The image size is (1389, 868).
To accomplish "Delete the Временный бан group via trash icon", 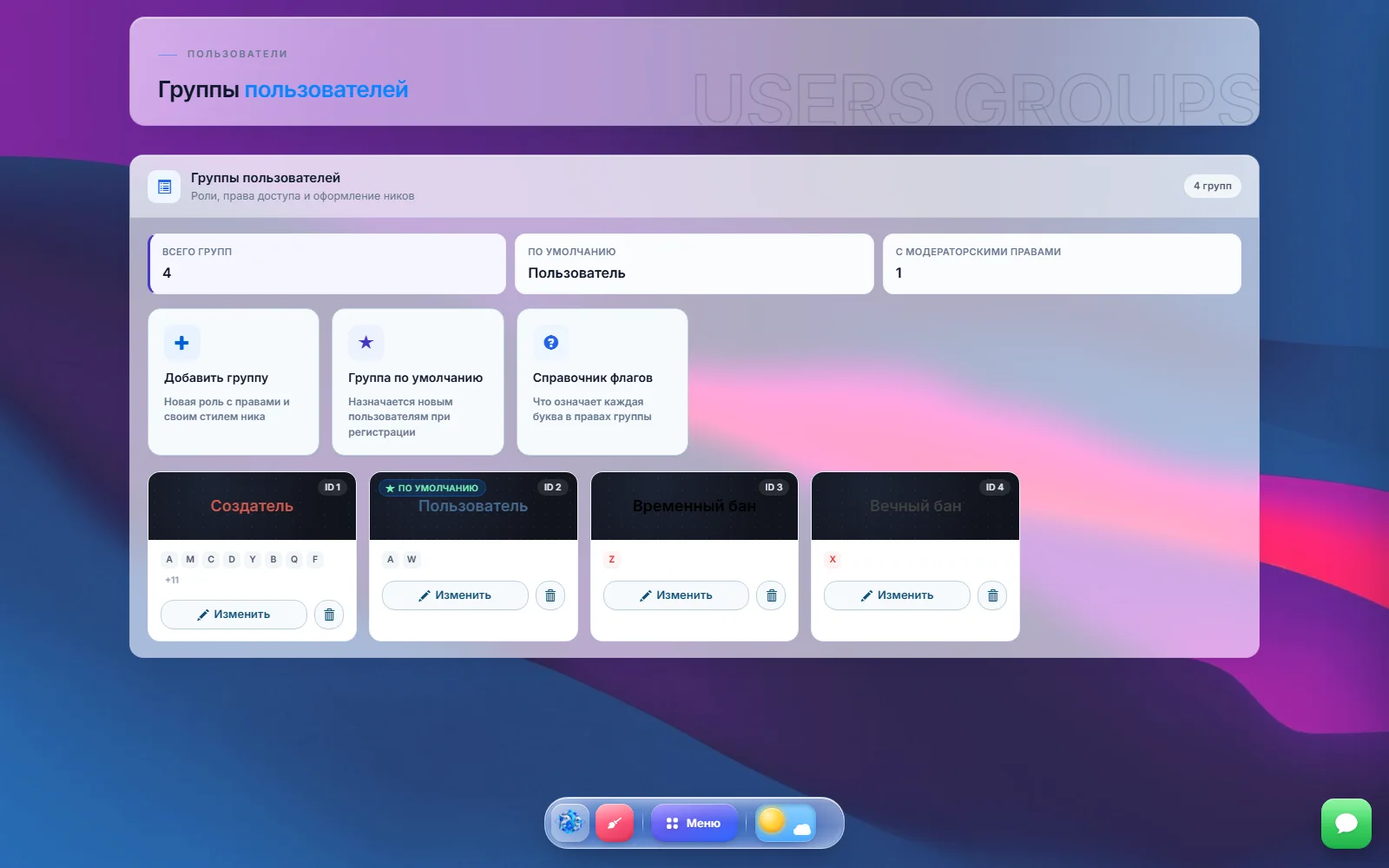I will click(x=771, y=595).
